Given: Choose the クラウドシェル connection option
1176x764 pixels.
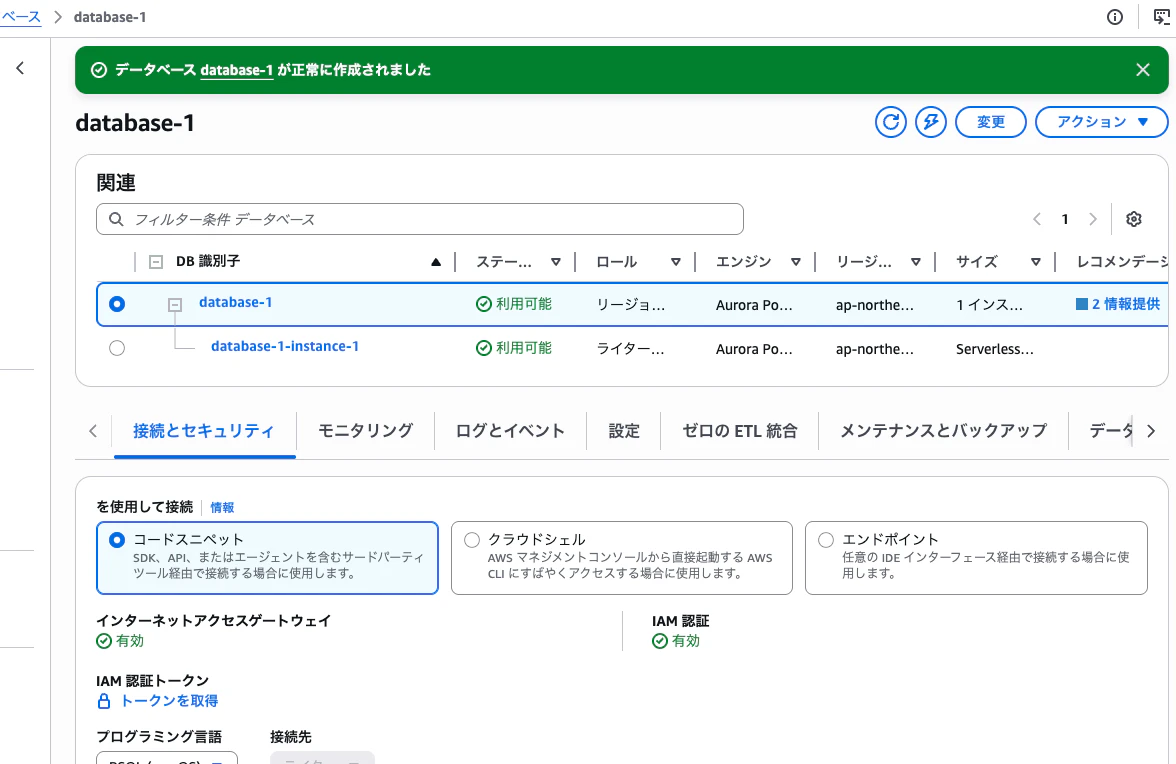Looking at the screenshot, I should click(x=622, y=558).
